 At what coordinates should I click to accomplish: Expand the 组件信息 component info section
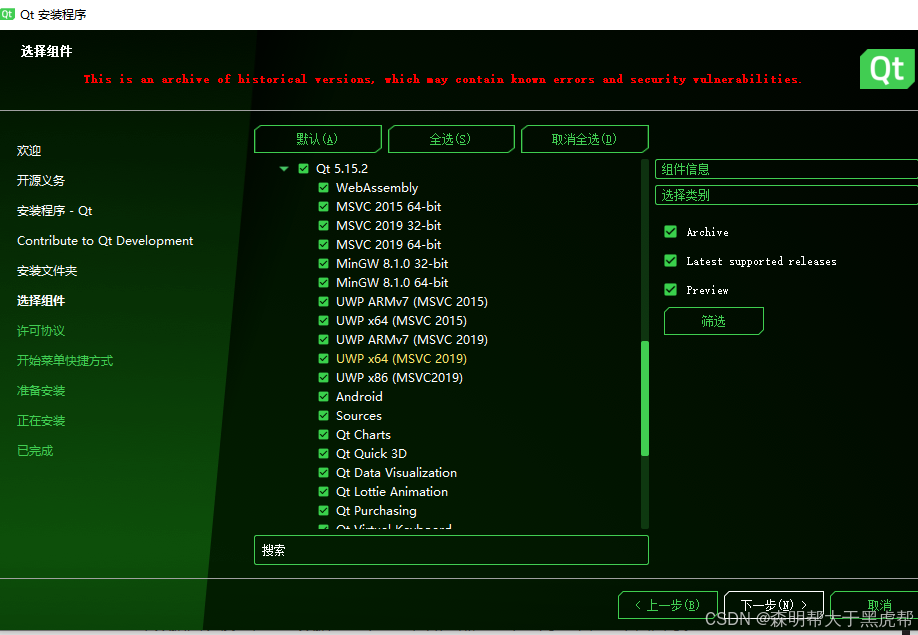[786, 169]
